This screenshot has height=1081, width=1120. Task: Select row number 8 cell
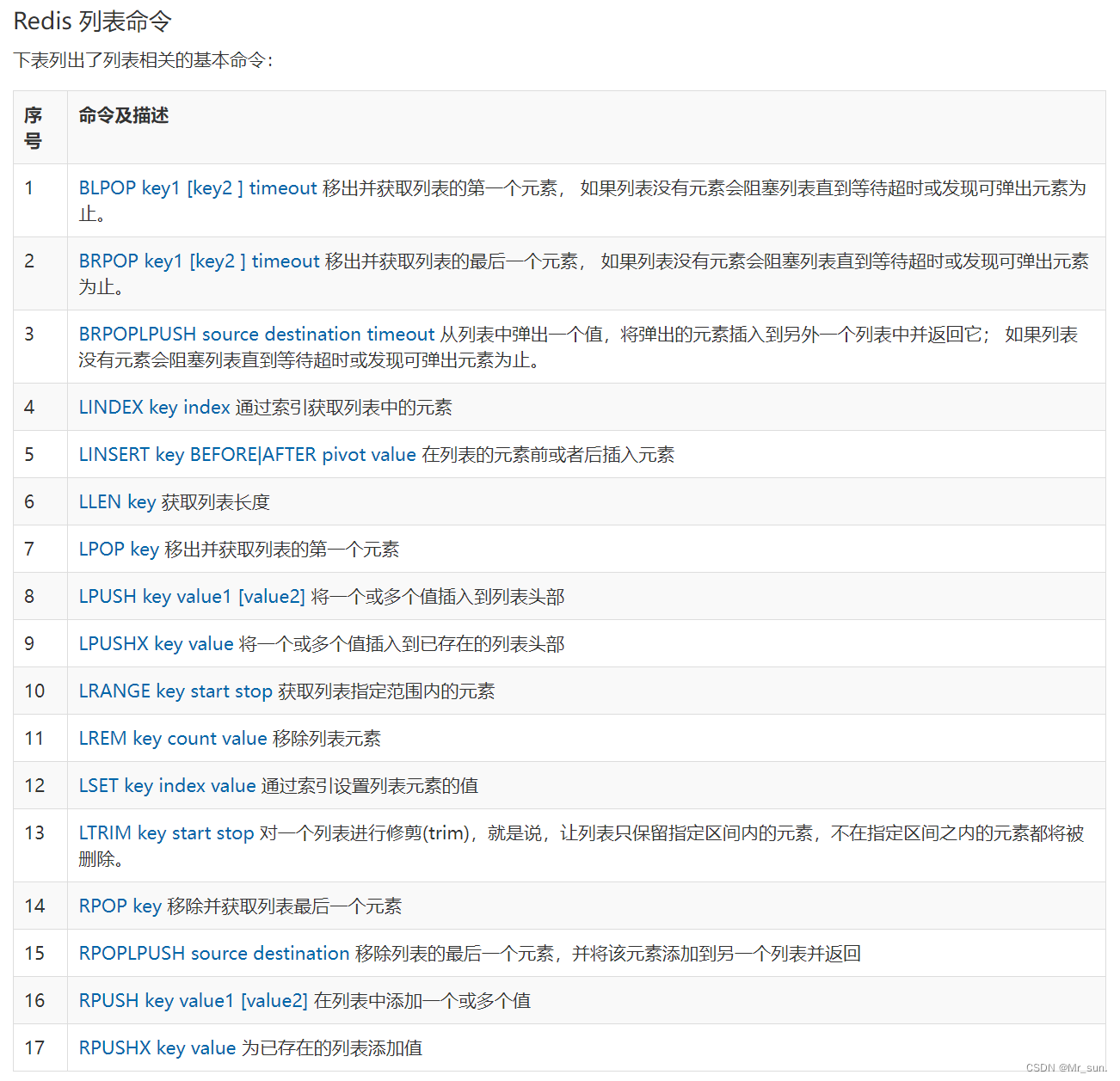click(x=40, y=596)
